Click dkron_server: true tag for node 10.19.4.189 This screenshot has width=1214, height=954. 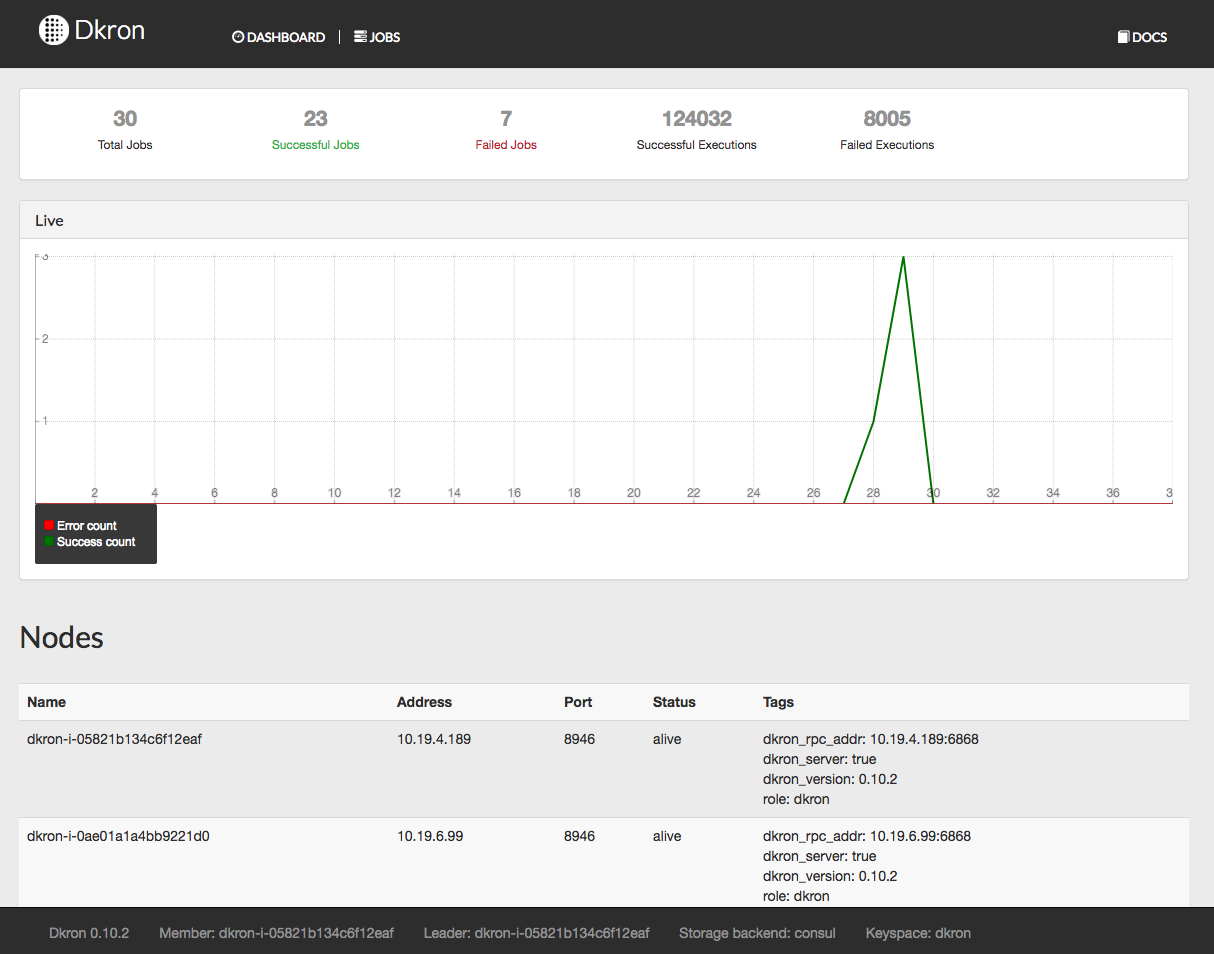coord(819,759)
